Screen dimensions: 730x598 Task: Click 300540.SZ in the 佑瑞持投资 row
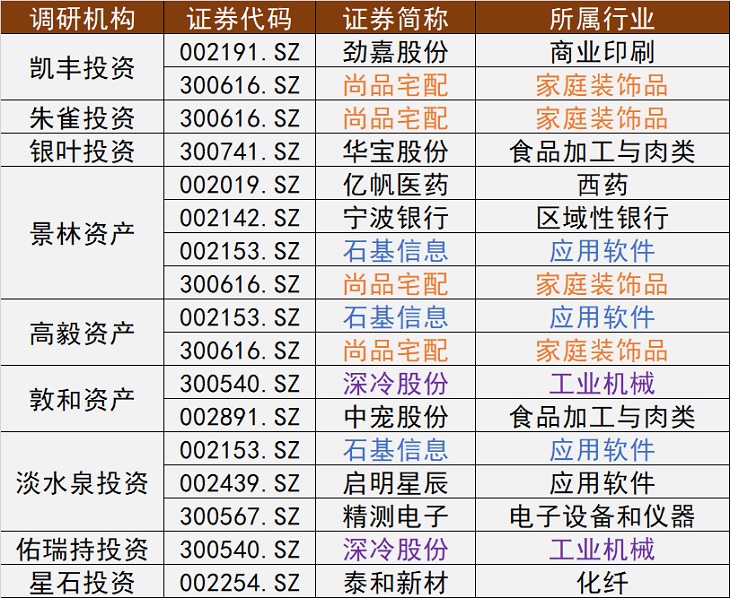click(x=239, y=549)
